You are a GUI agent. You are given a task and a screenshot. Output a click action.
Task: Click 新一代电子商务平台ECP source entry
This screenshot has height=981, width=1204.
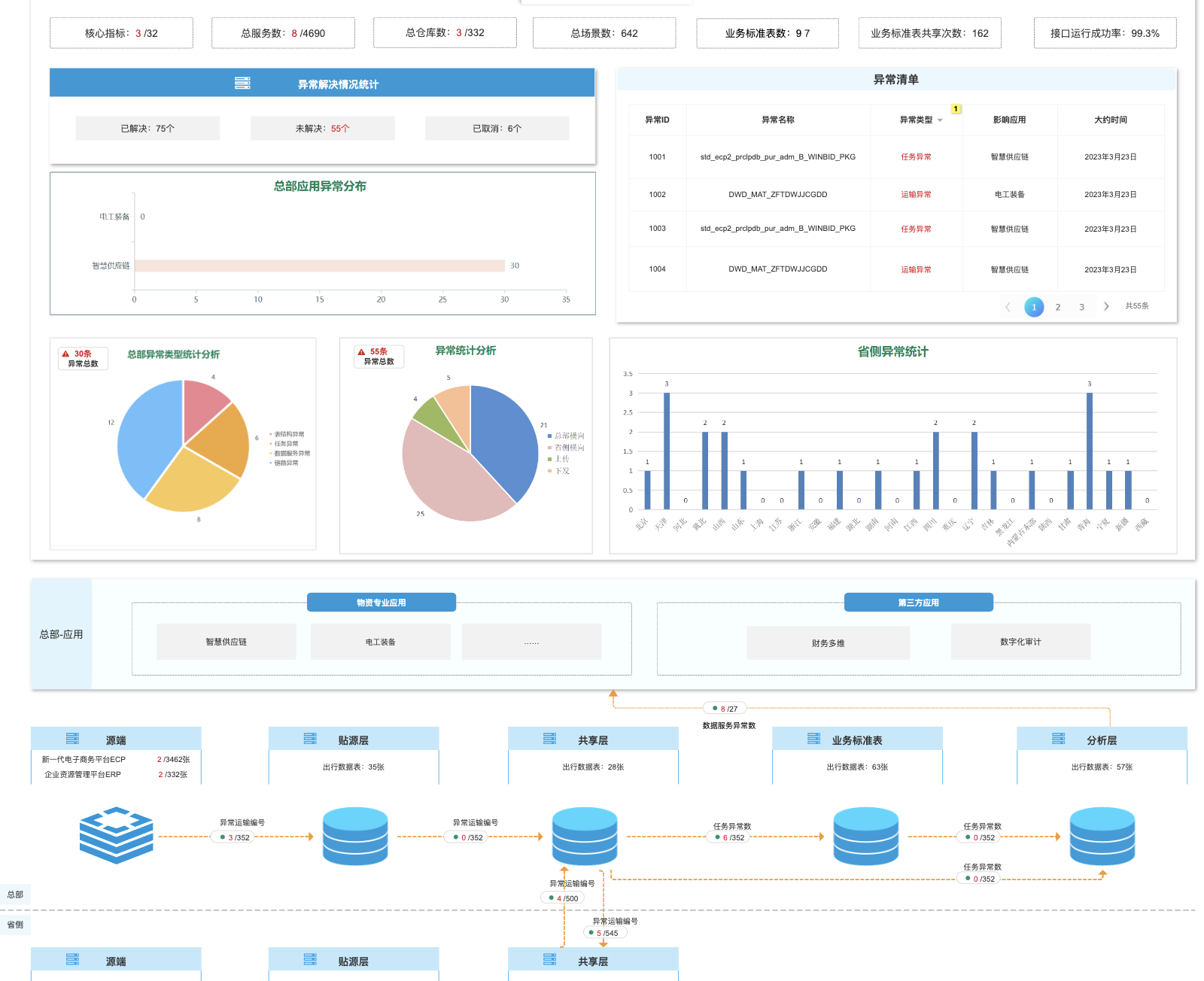[x=84, y=760]
